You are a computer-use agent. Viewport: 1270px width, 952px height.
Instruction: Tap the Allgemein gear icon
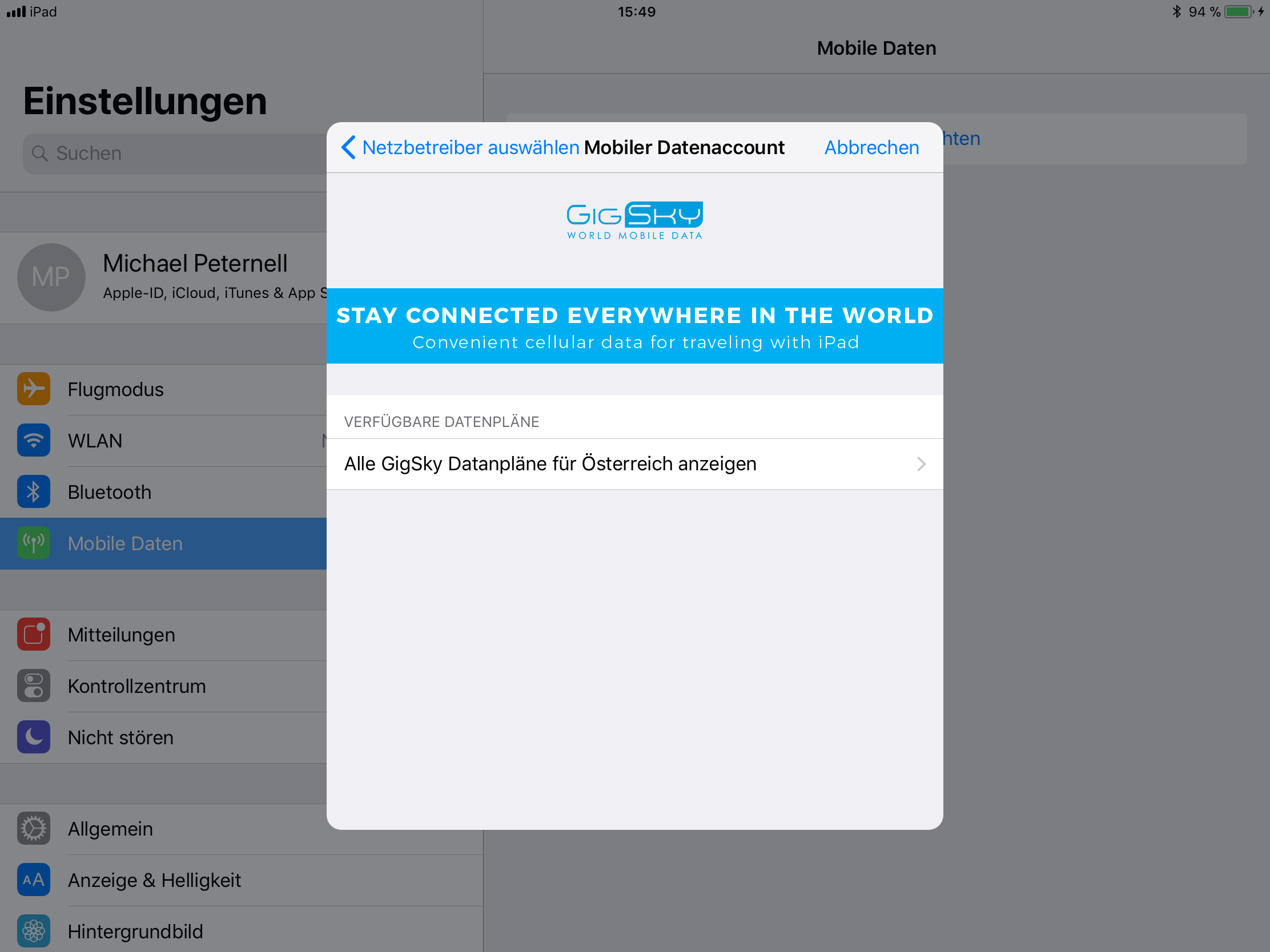pos(33,828)
